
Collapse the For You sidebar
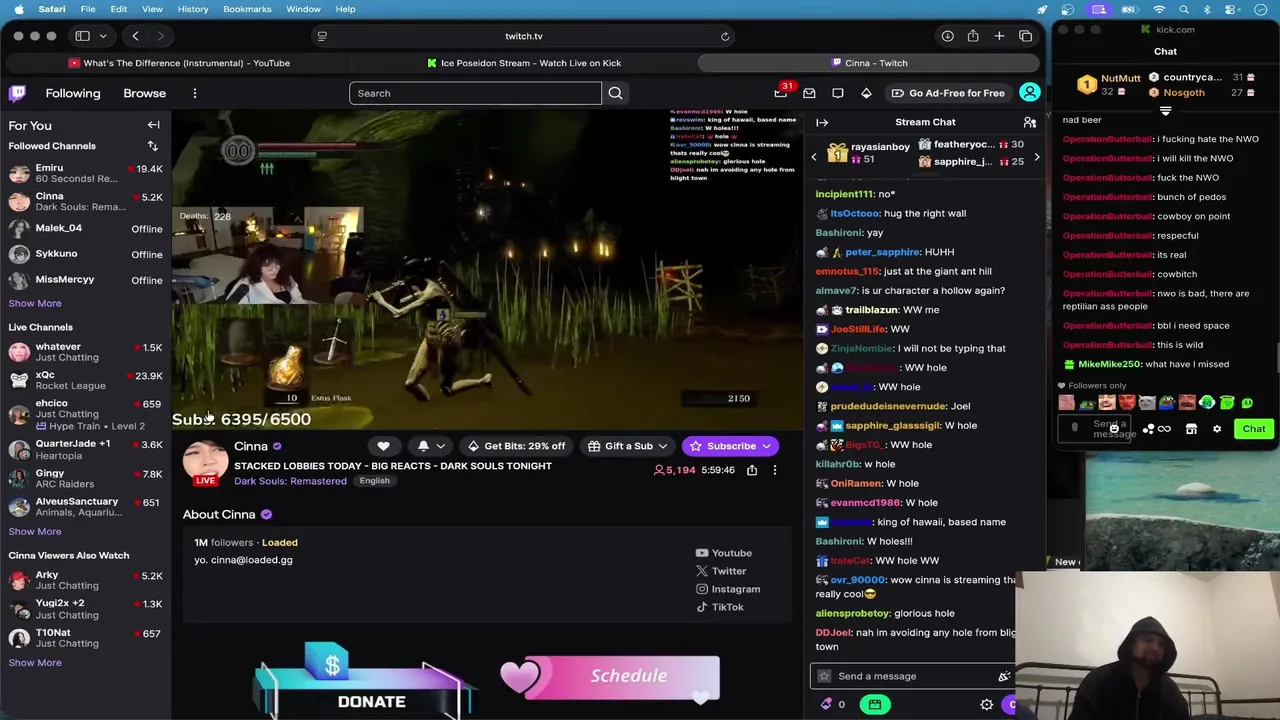153,125
